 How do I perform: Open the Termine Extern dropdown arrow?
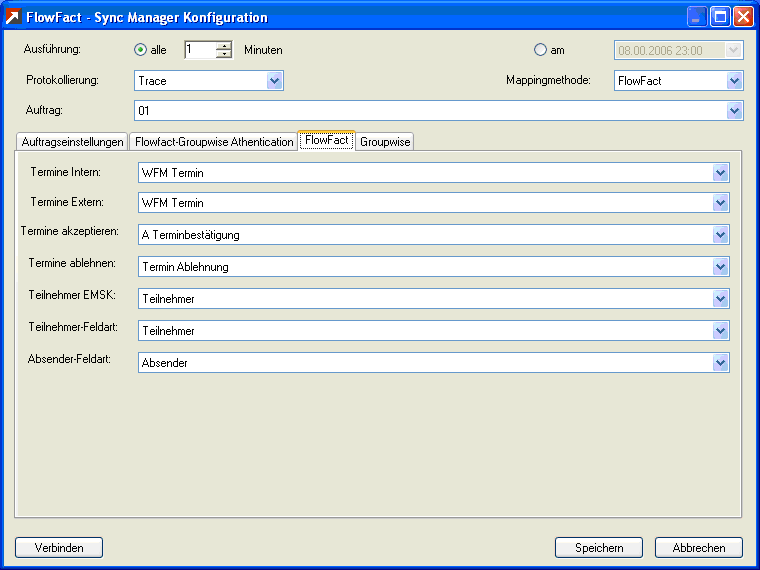(x=720, y=203)
